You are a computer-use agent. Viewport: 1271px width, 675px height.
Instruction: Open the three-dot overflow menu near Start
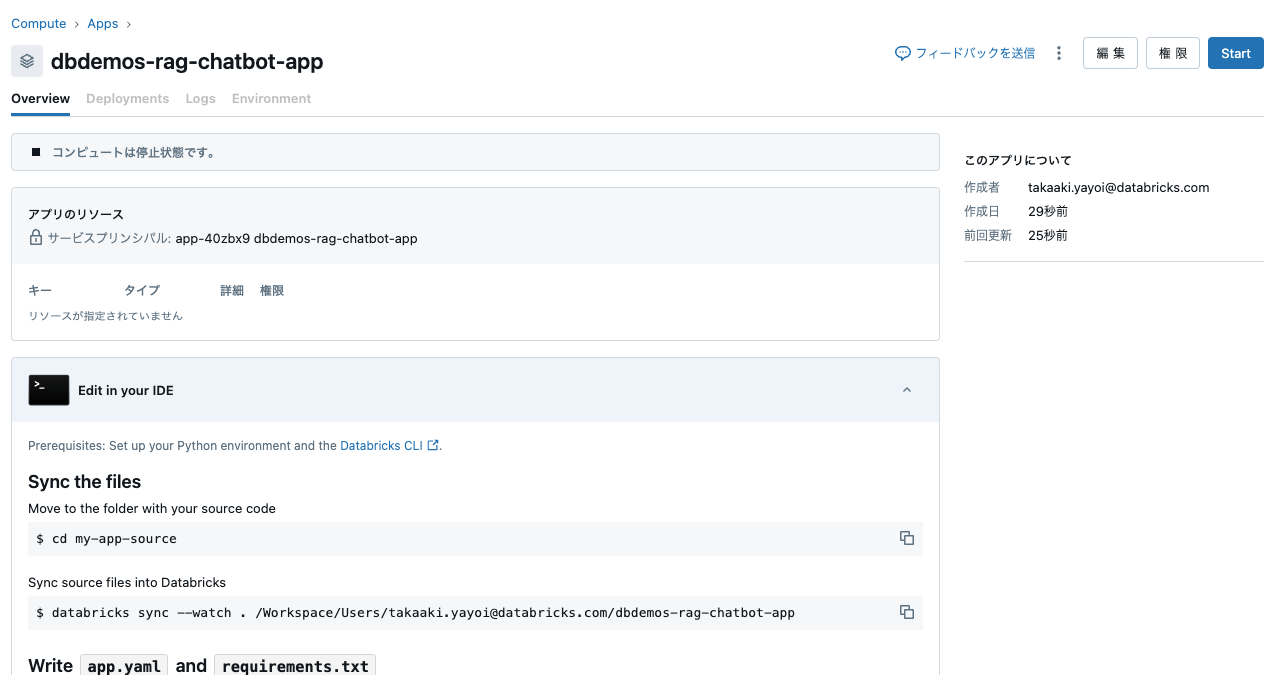[x=1059, y=53]
